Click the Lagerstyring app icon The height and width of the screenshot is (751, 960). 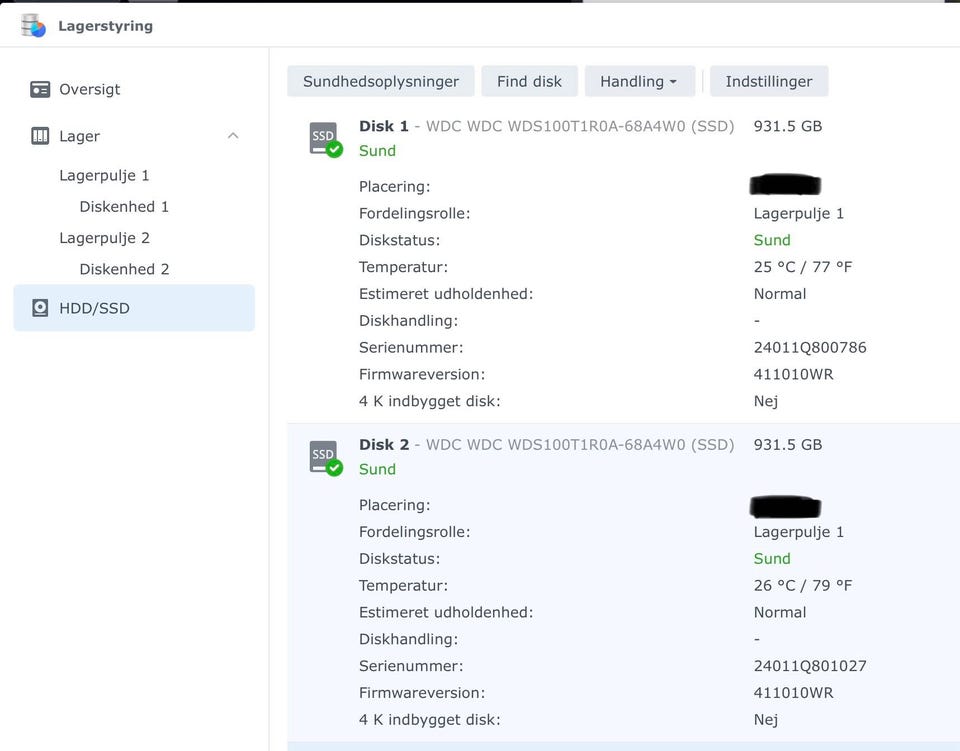(x=33, y=26)
